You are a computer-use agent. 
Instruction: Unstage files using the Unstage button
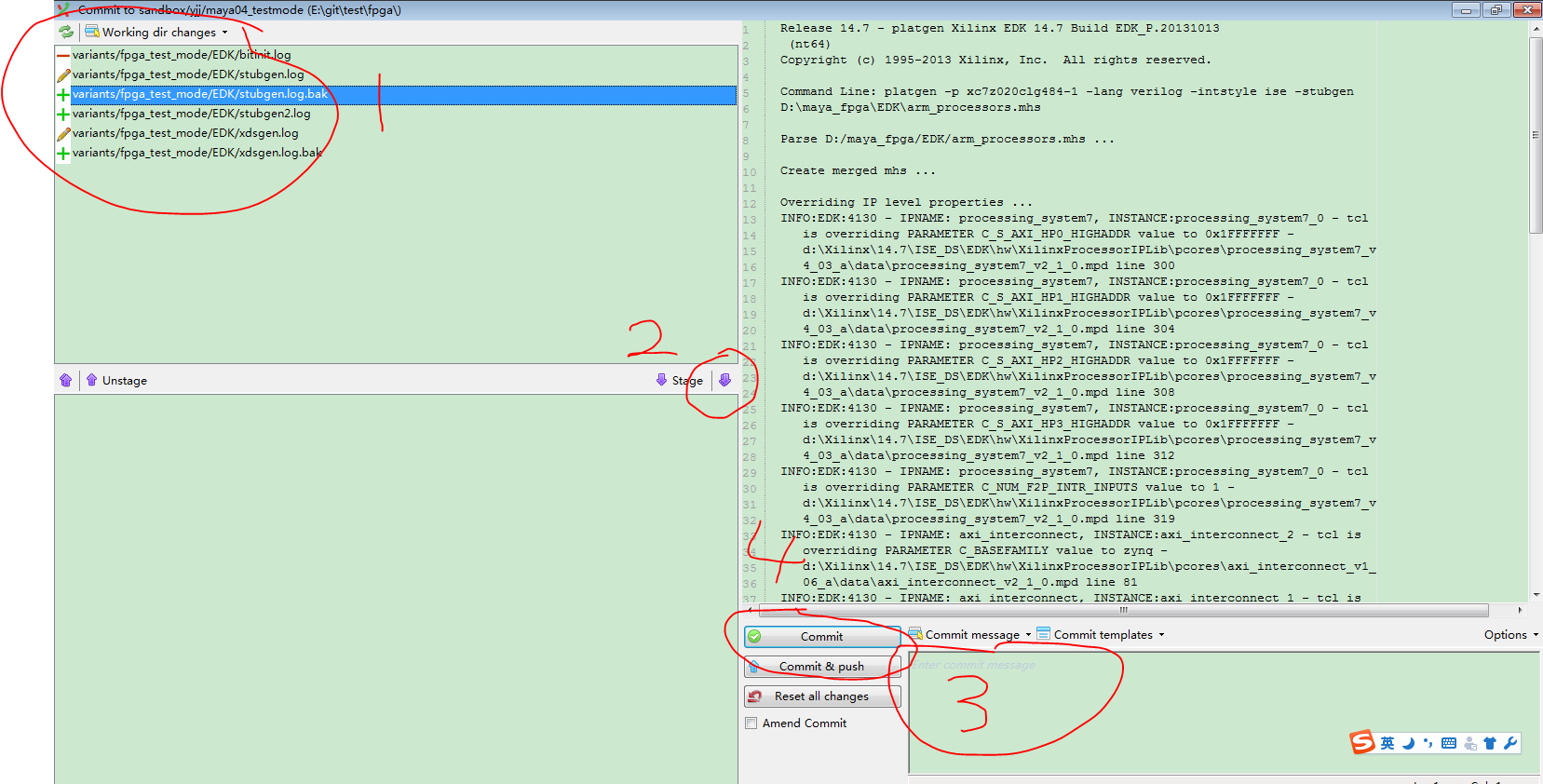click(x=116, y=380)
